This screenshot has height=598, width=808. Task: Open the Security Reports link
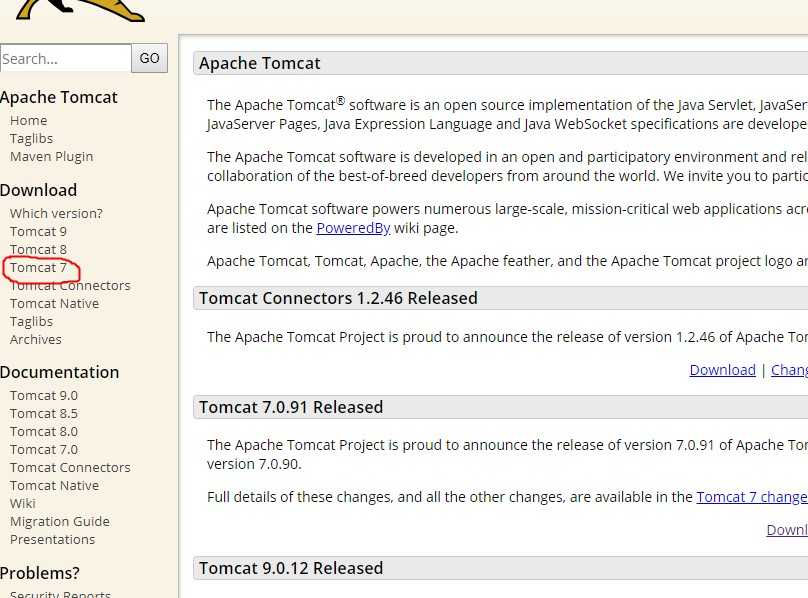click(x=60, y=594)
